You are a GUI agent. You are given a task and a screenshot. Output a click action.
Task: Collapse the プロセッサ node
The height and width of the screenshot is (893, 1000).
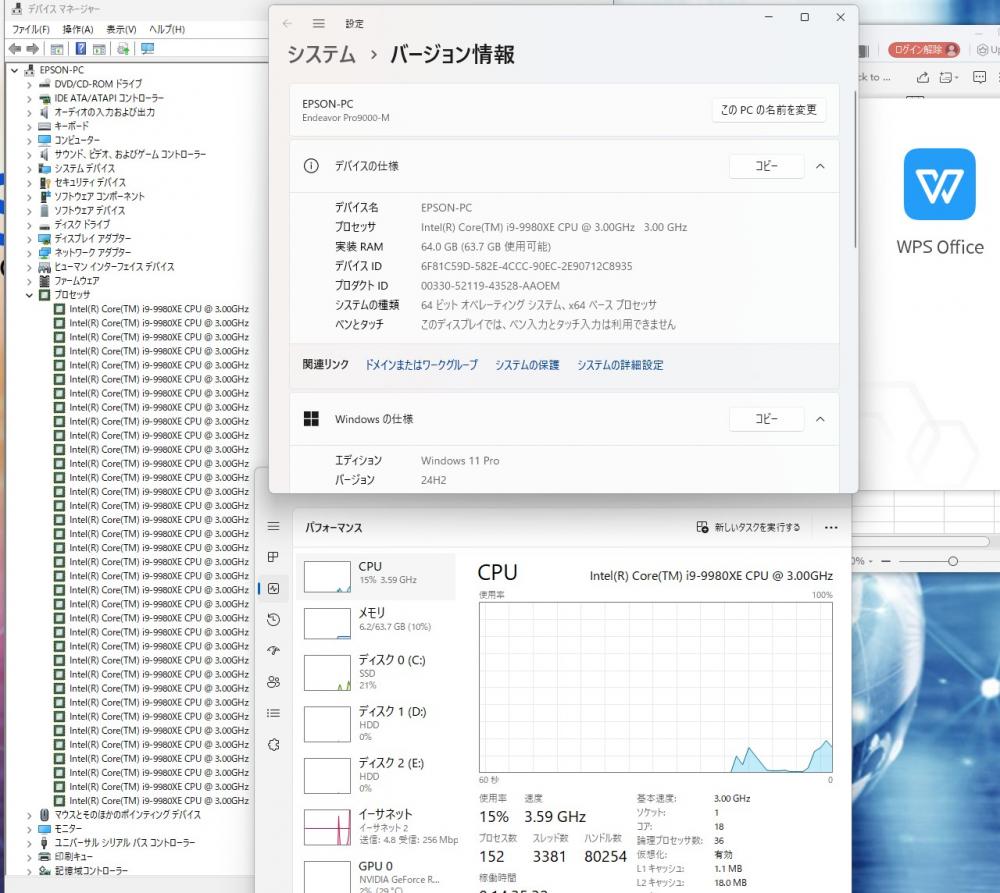[x=29, y=295]
